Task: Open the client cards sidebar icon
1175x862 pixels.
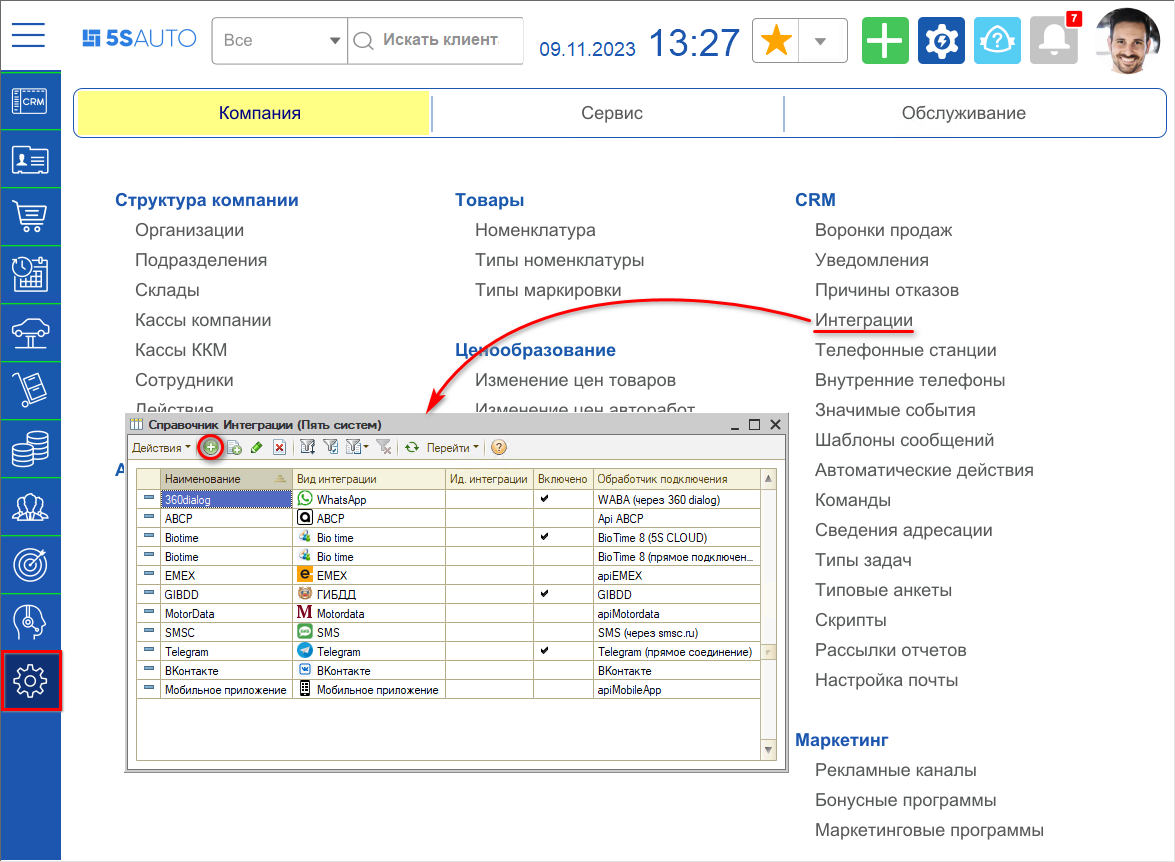Action: (30, 160)
